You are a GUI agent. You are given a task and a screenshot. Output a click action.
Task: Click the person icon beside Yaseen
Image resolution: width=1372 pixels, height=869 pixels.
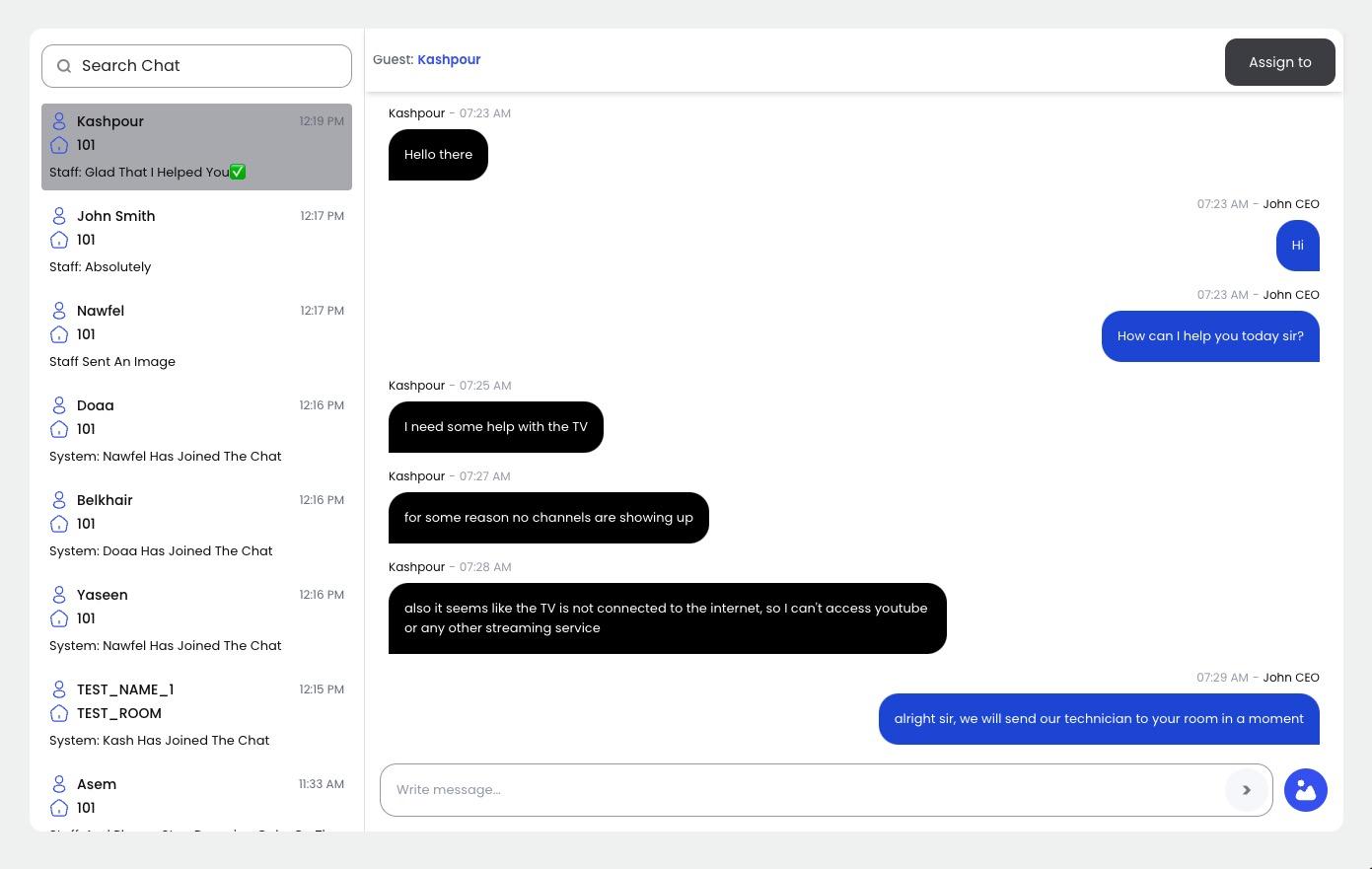click(59, 595)
